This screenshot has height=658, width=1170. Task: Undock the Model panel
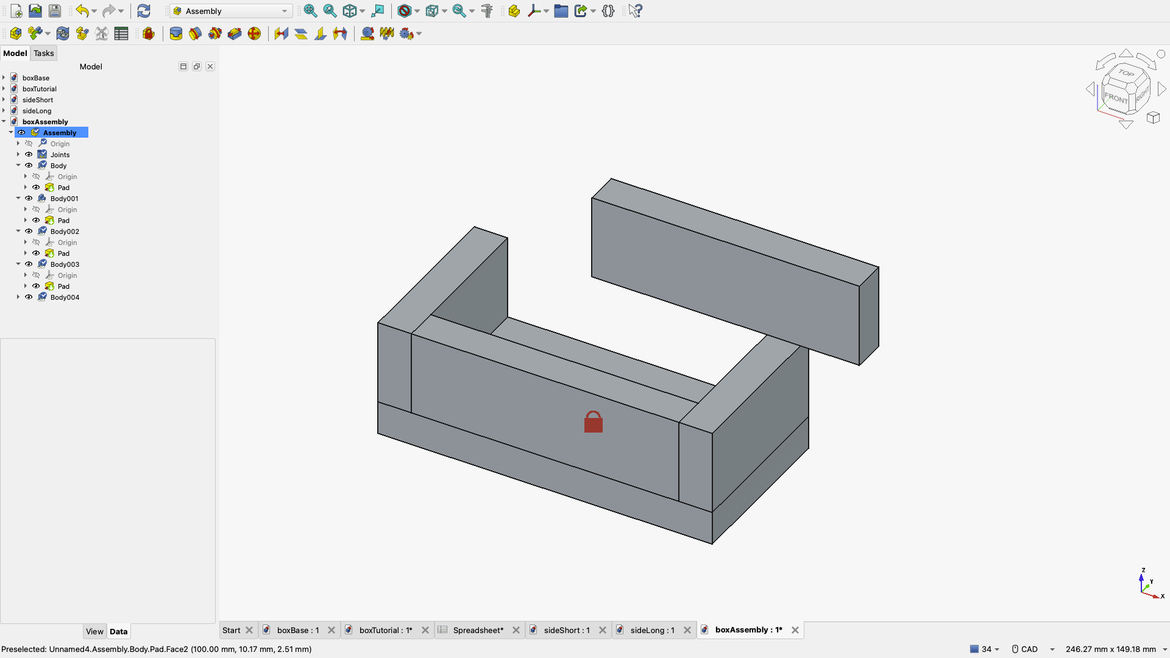(x=196, y=66)
